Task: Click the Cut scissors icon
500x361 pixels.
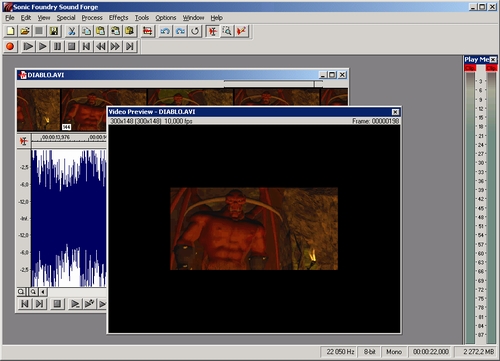Action: point(72,31)
